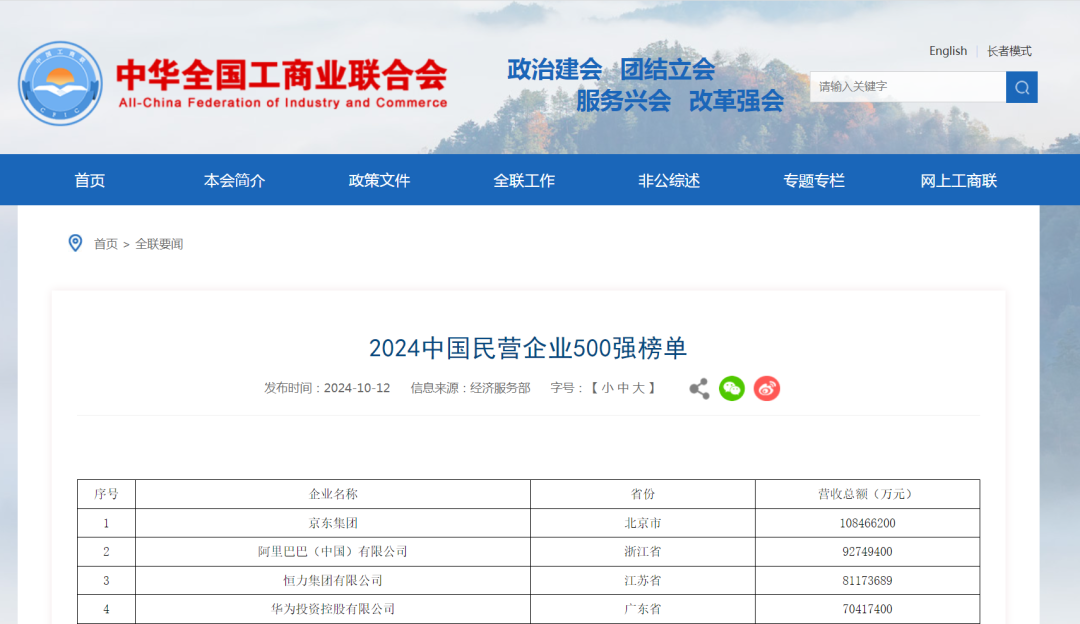This screenshot has height=624, width=1080.
Task: Click the revenue value 108466200
Action: click(x=867, y=523)
